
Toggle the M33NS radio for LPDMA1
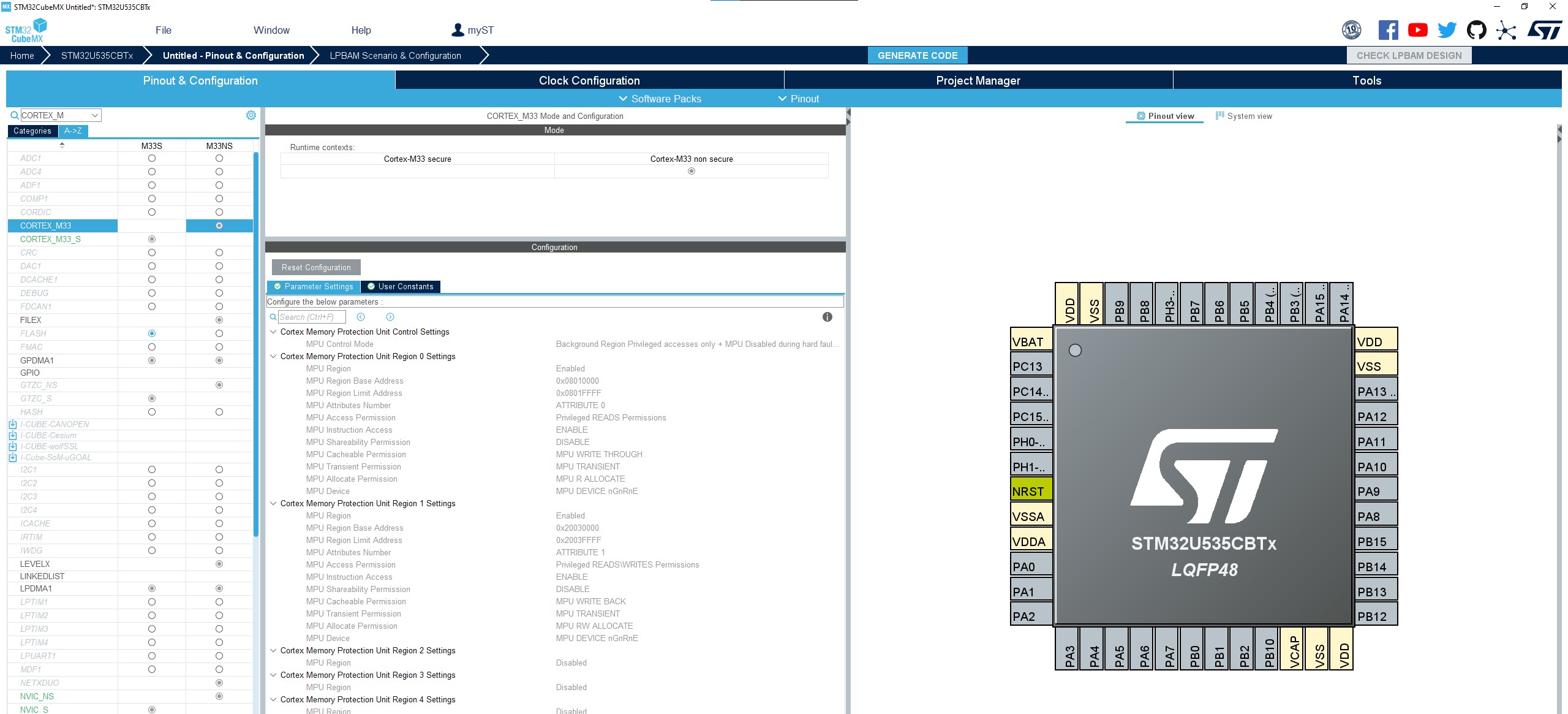[x=219, y=588]
